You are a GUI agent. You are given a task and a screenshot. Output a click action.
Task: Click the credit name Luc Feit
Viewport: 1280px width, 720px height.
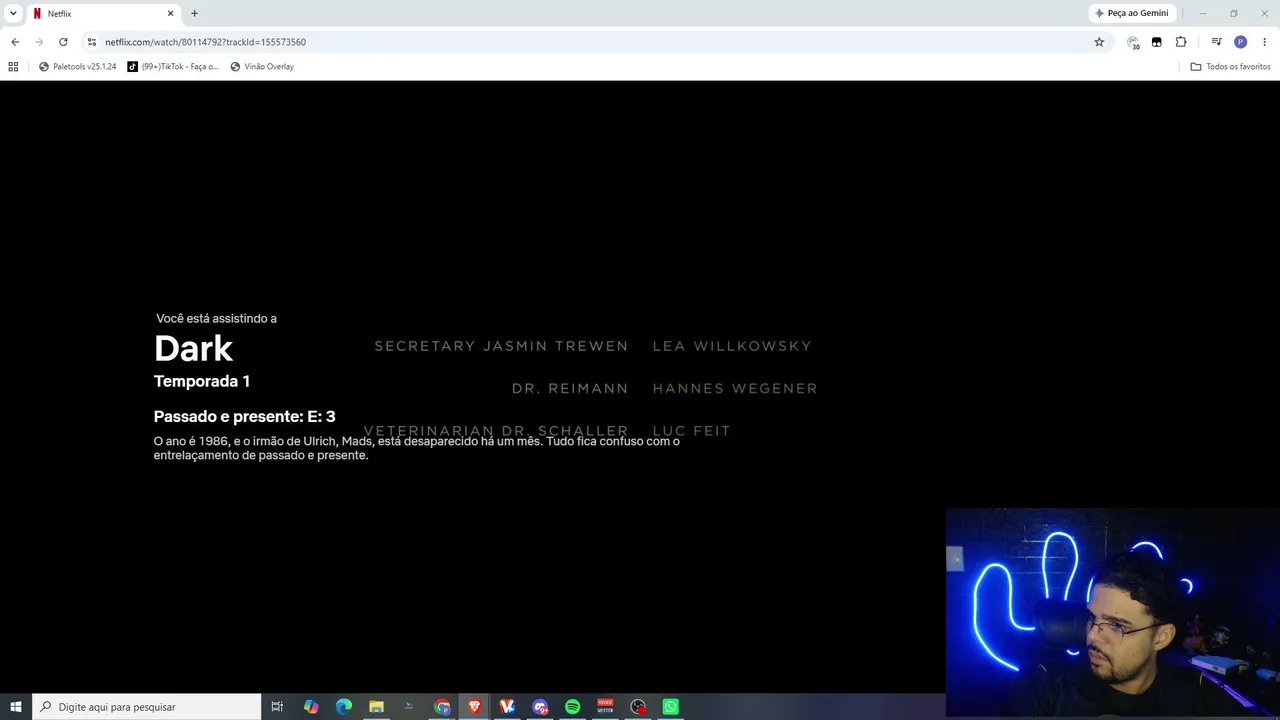[x=692, y=431]
